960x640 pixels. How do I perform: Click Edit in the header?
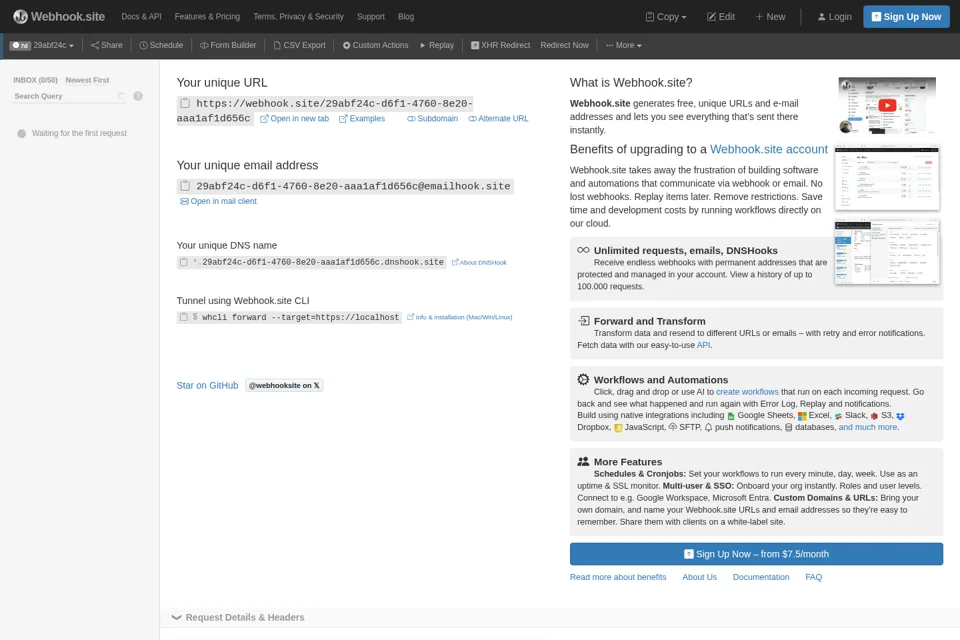(721, 17)
